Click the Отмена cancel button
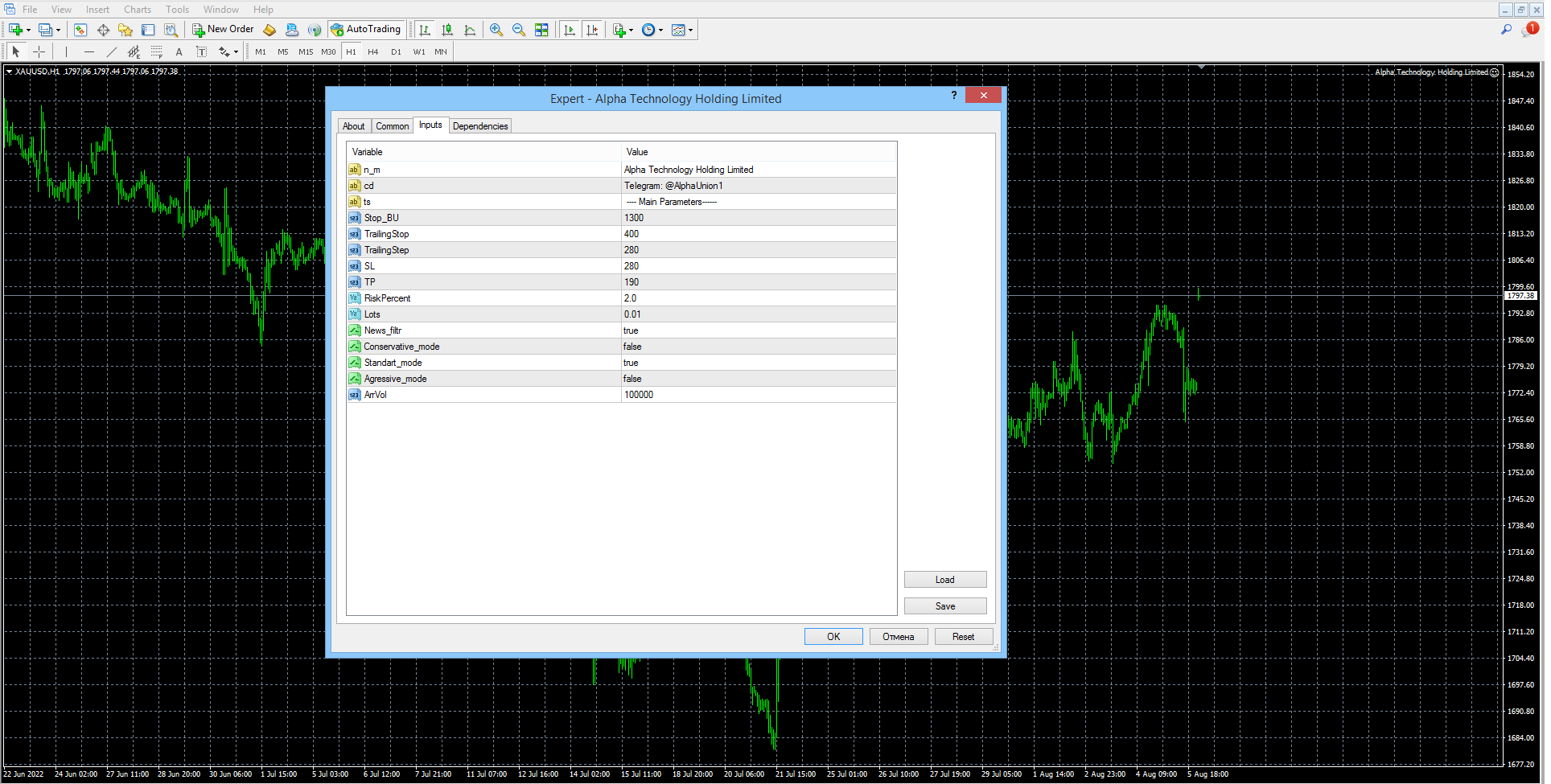 [x=899, y=637]
